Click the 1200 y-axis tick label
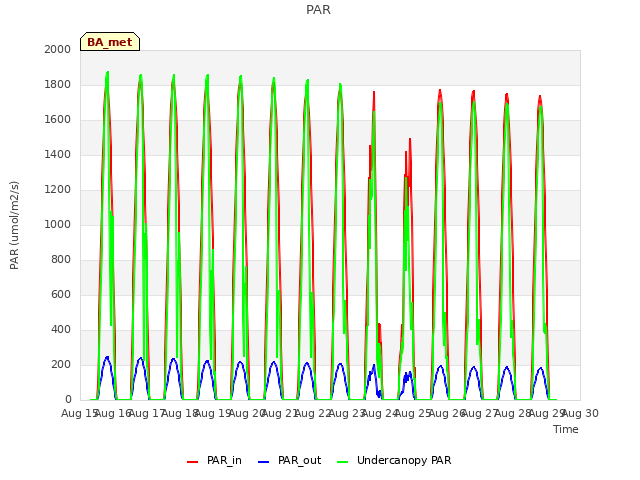Viewport: 640px width, 480px height. tap(58, 189)
